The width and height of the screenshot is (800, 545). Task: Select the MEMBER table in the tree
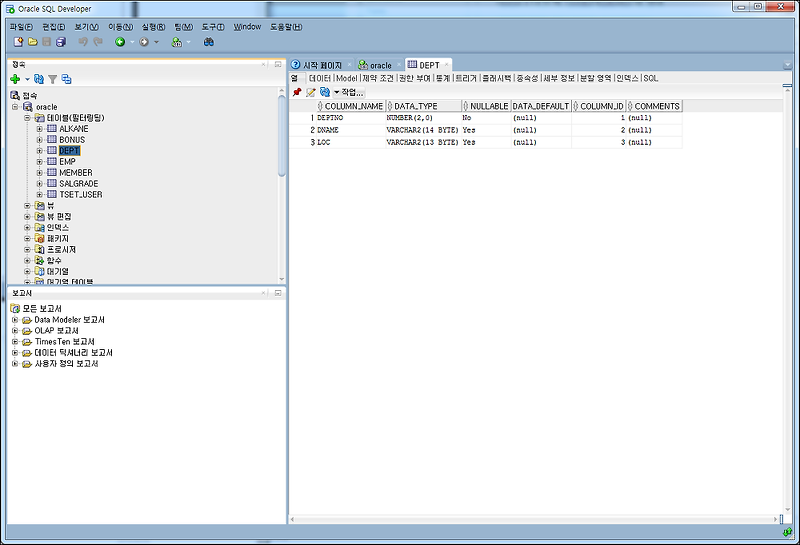coord(76,172)
